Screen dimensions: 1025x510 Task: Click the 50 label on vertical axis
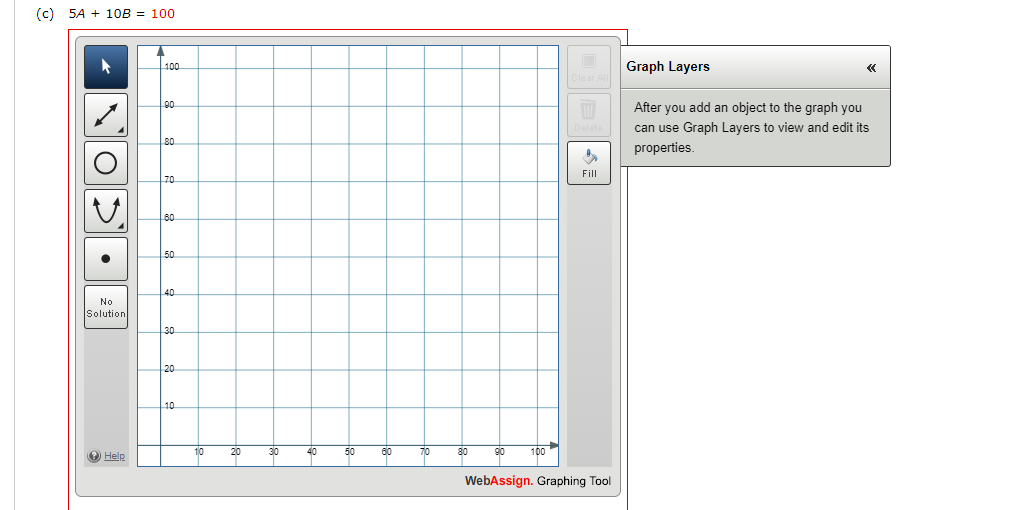click(x=169, y=255)
